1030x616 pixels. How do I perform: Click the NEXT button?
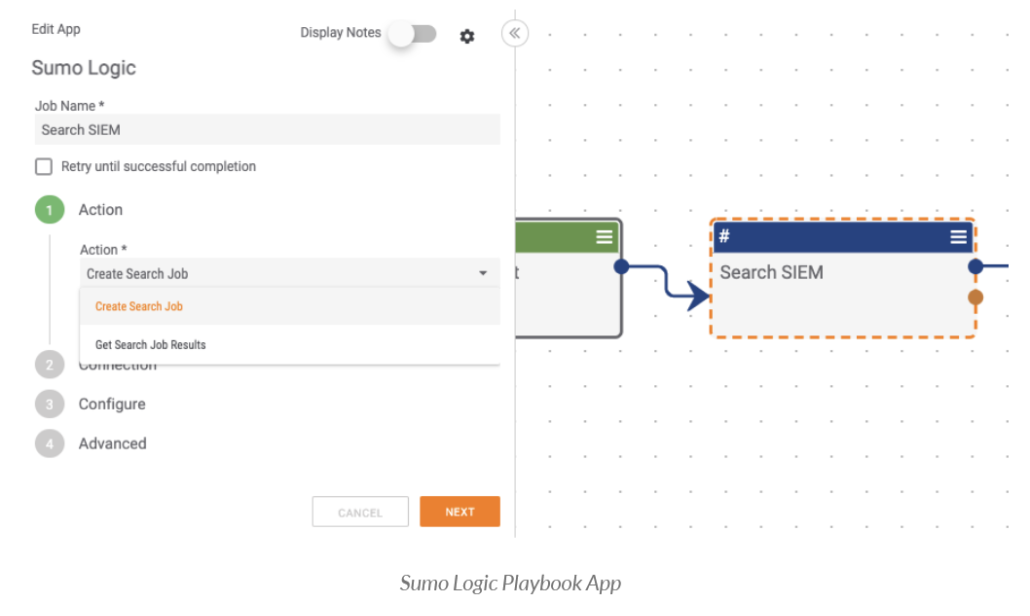[460, 512]
